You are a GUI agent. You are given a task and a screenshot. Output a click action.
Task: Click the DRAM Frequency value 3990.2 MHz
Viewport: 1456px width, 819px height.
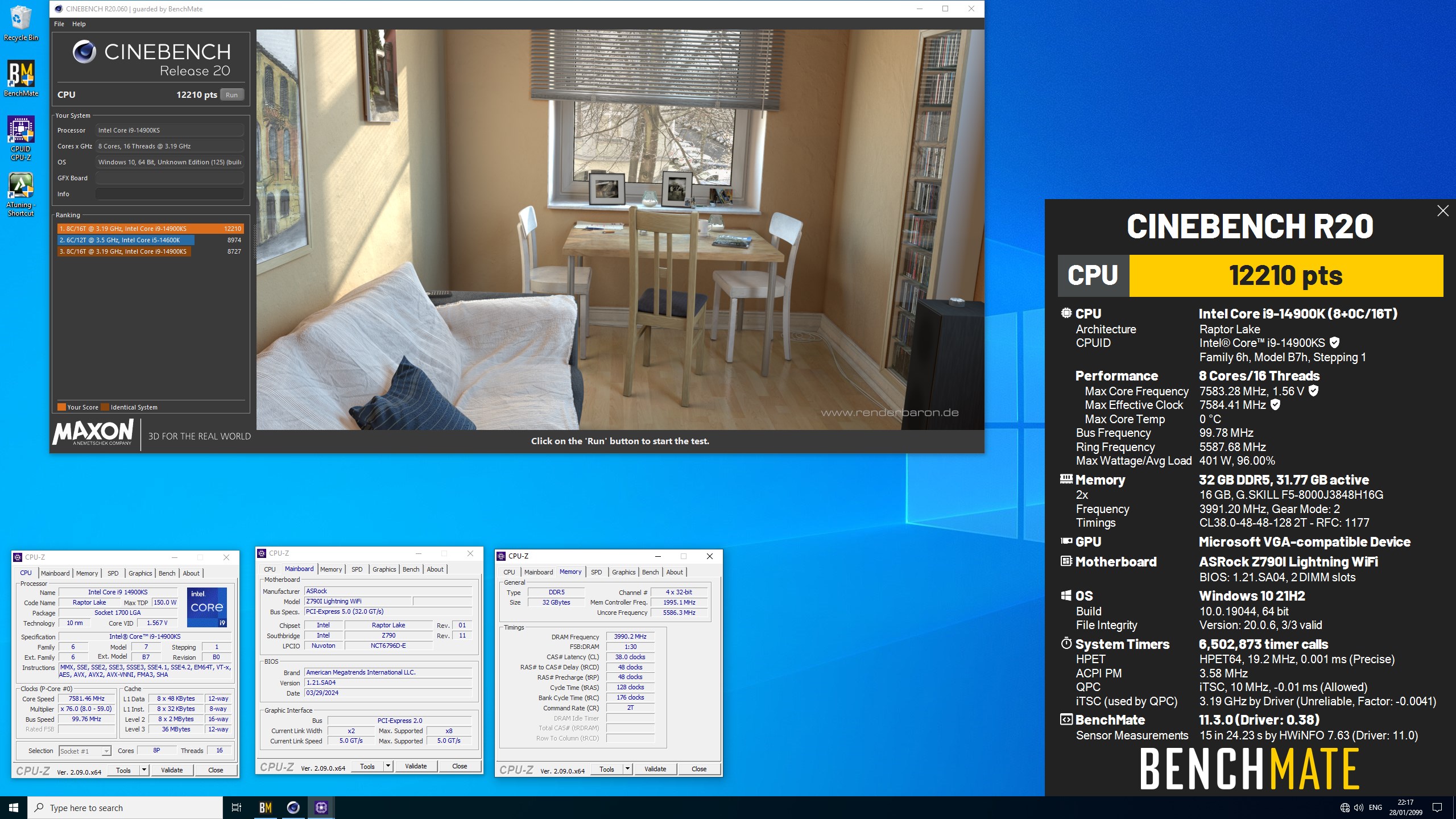pos(630,636)
